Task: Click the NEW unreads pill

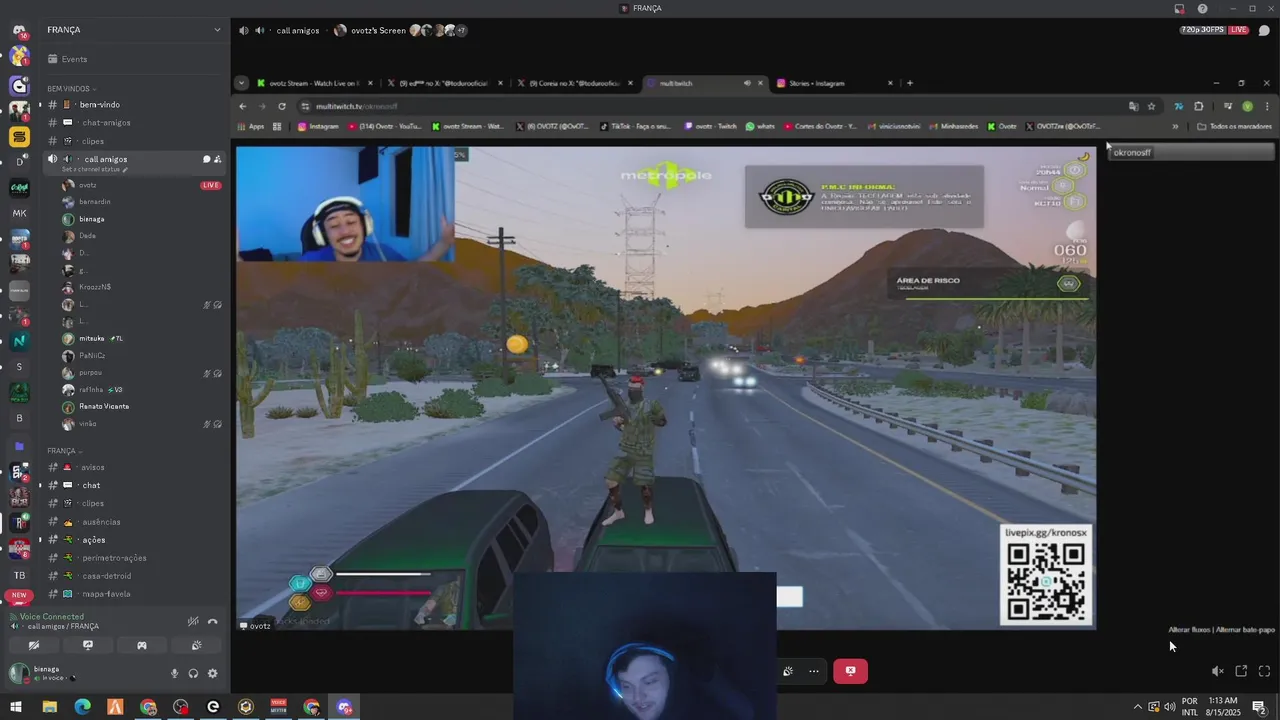Action: click(x=18, y=596)
